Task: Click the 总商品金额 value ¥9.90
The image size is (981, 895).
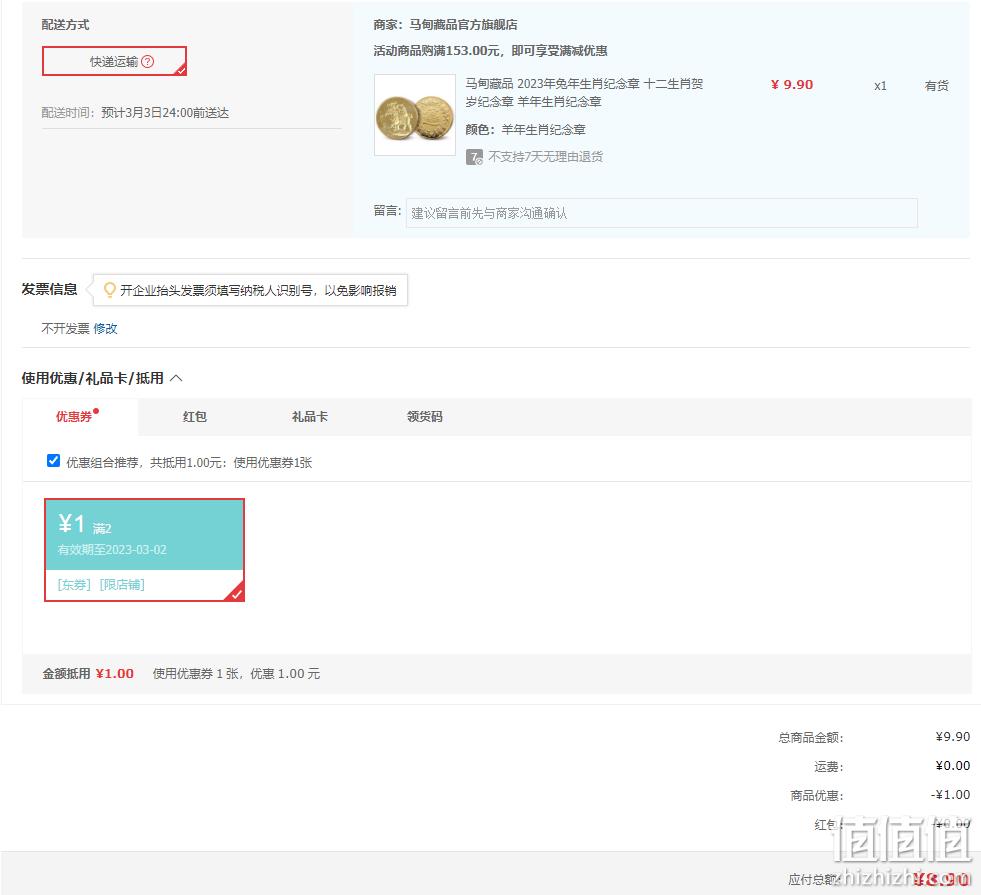Action: pyautogui.click(x=953, y=737)
